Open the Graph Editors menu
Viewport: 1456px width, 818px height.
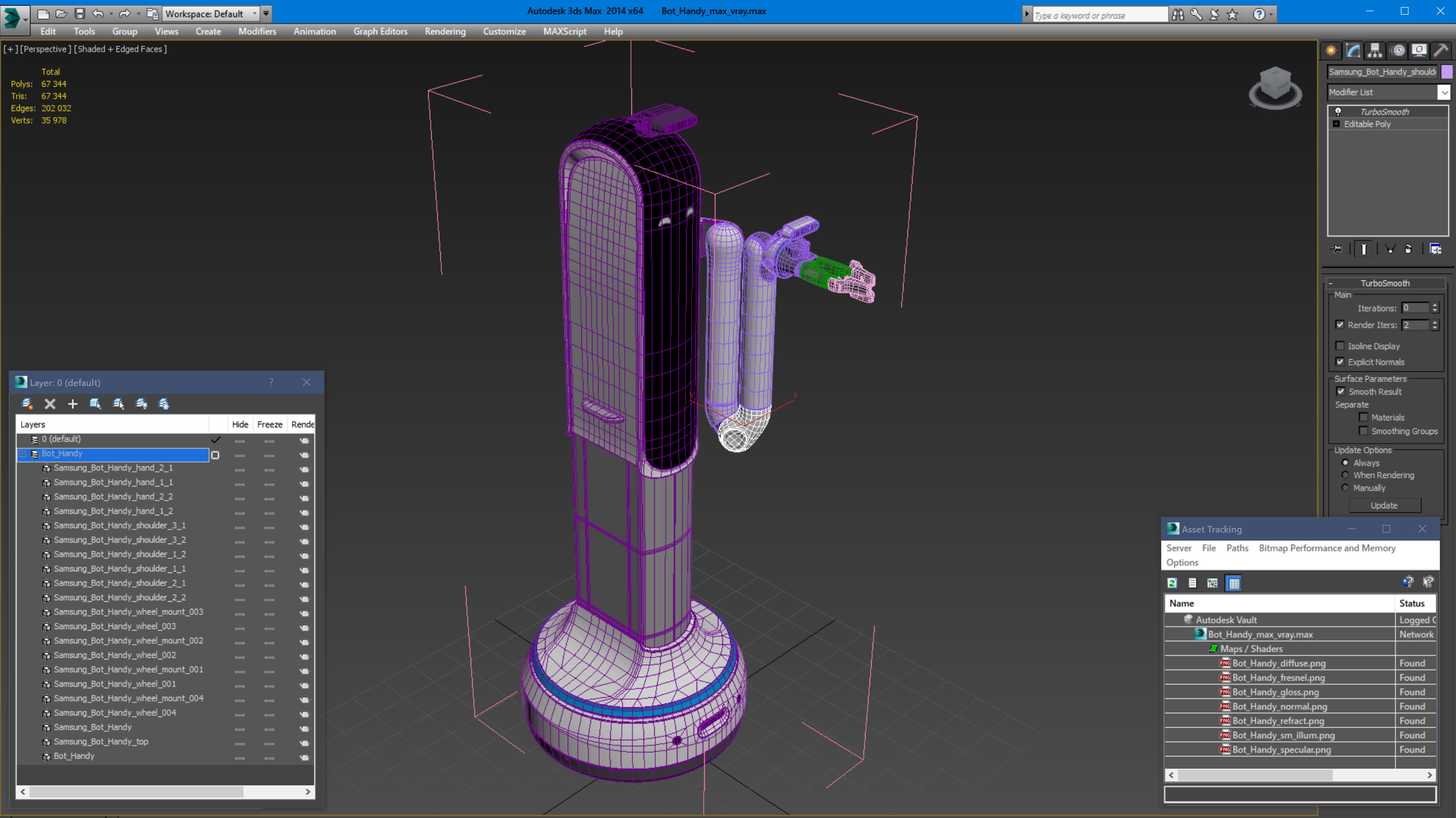(380, 32)
